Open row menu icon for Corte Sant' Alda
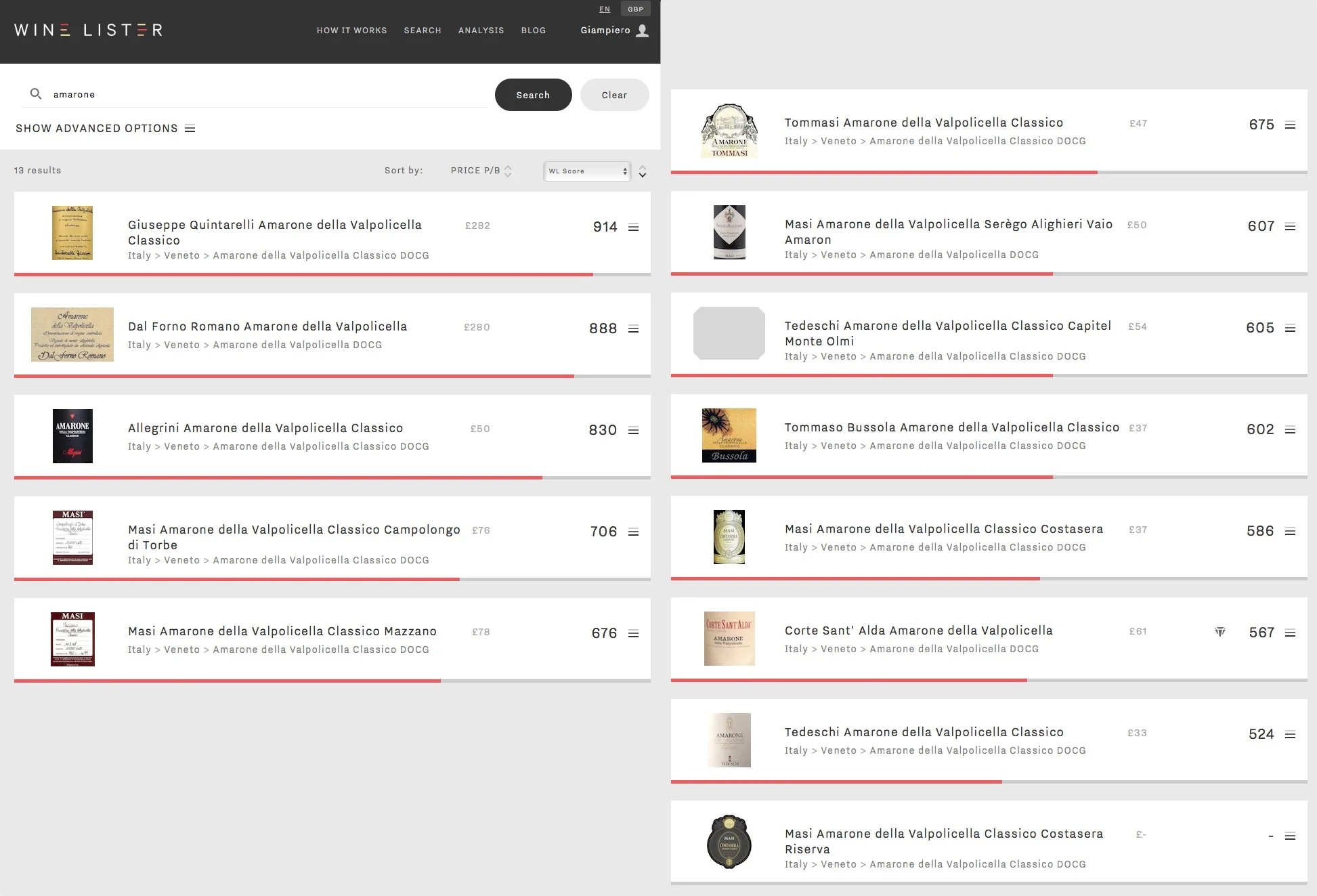This screenshot has width=1317, height=896. tap(1290, 633)
